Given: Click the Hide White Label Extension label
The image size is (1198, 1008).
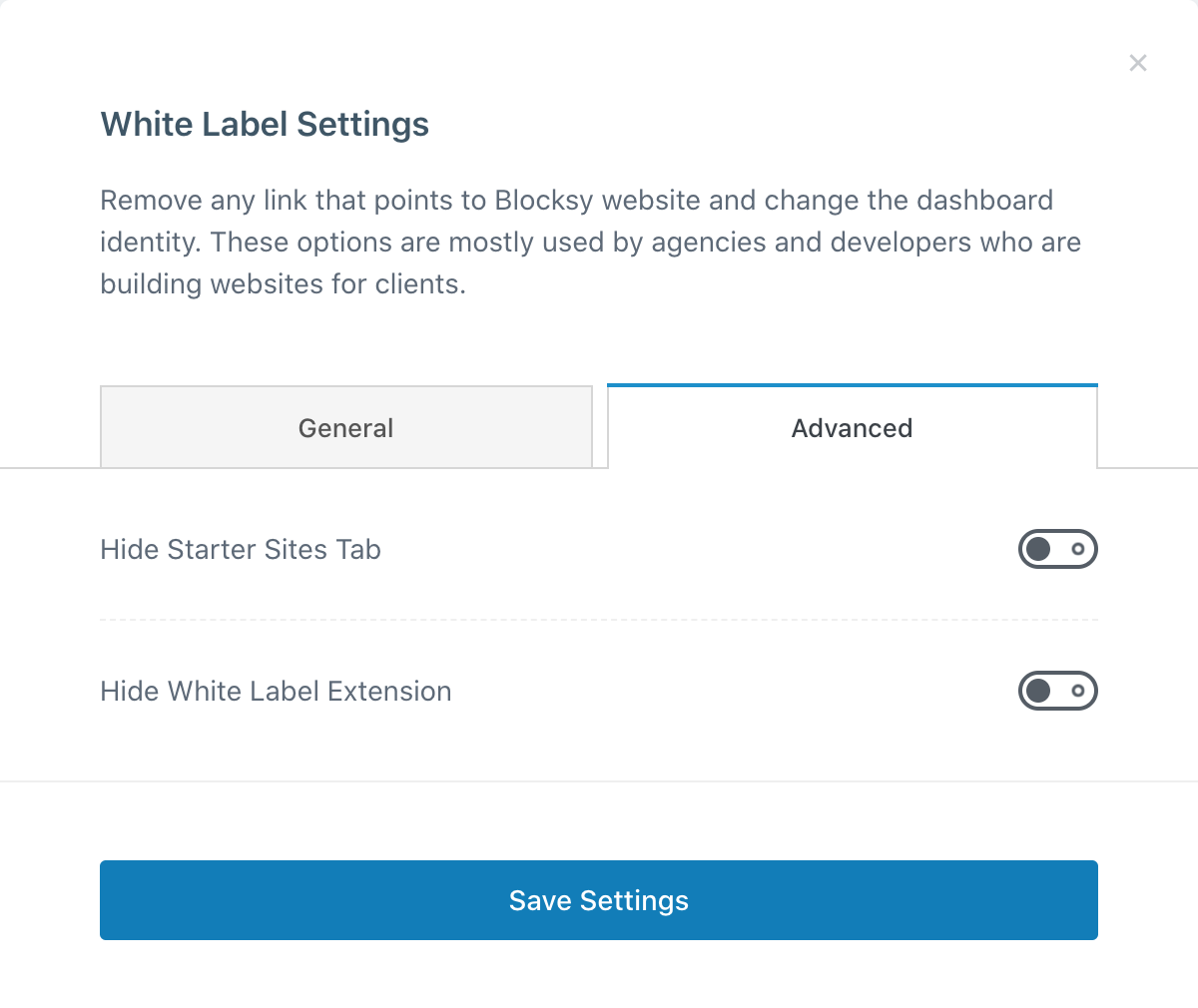Looking at the screenshot, I should (276, 692).
